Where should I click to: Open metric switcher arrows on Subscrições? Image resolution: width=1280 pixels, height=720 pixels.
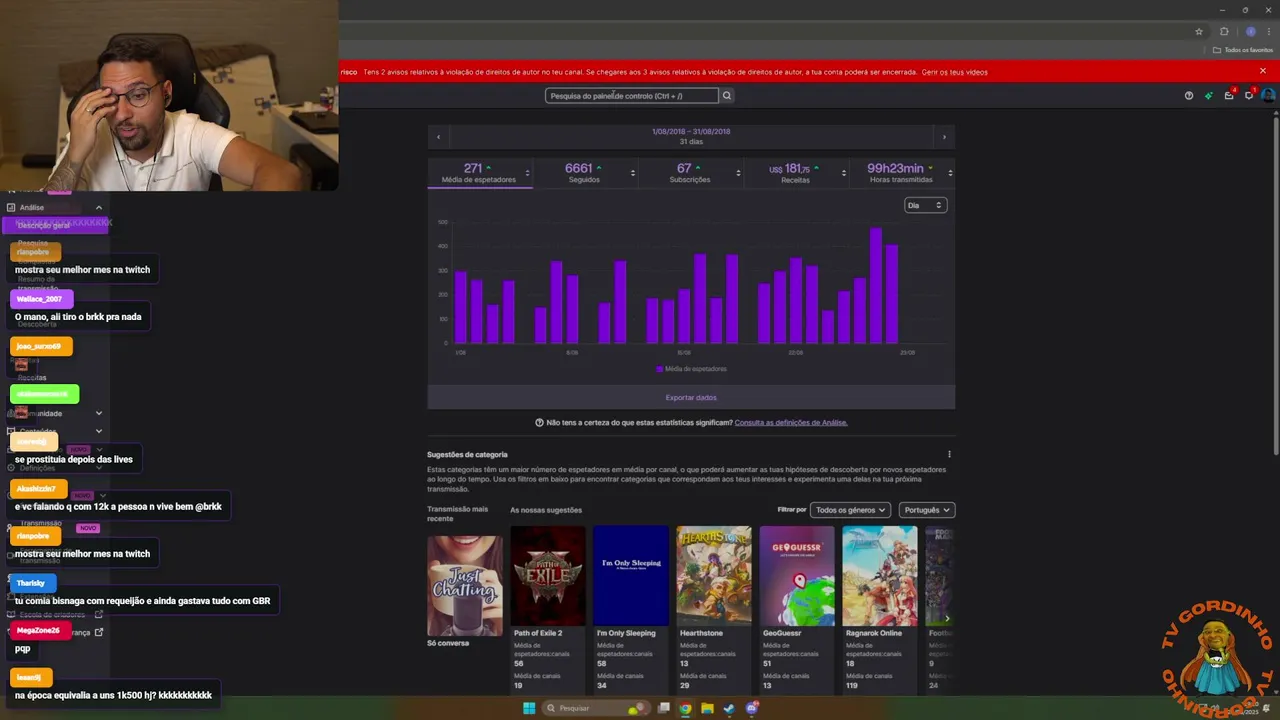738,173
